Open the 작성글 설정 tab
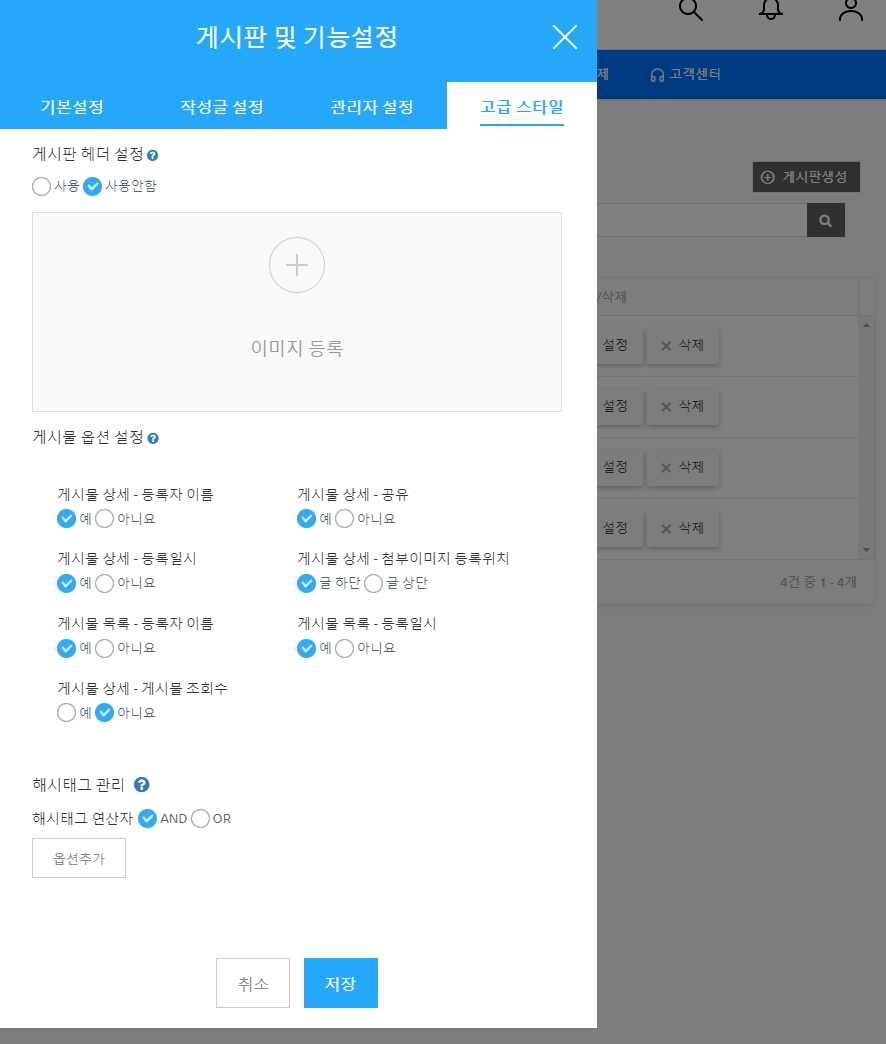This screenshot has width=886, height=1044. [x=222, y=107]
